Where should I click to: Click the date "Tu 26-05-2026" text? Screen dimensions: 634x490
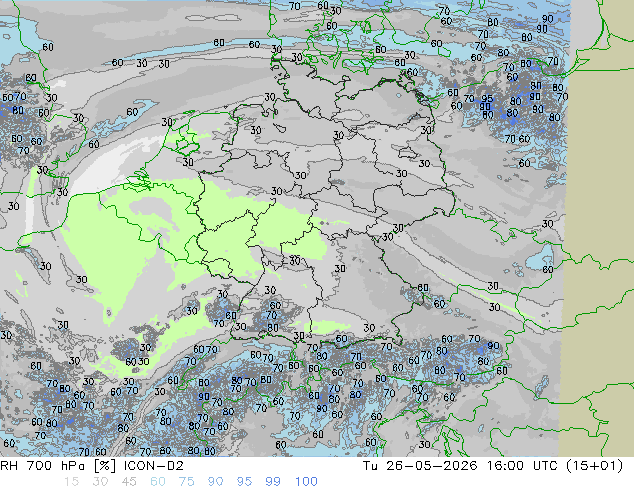(420, 466)
